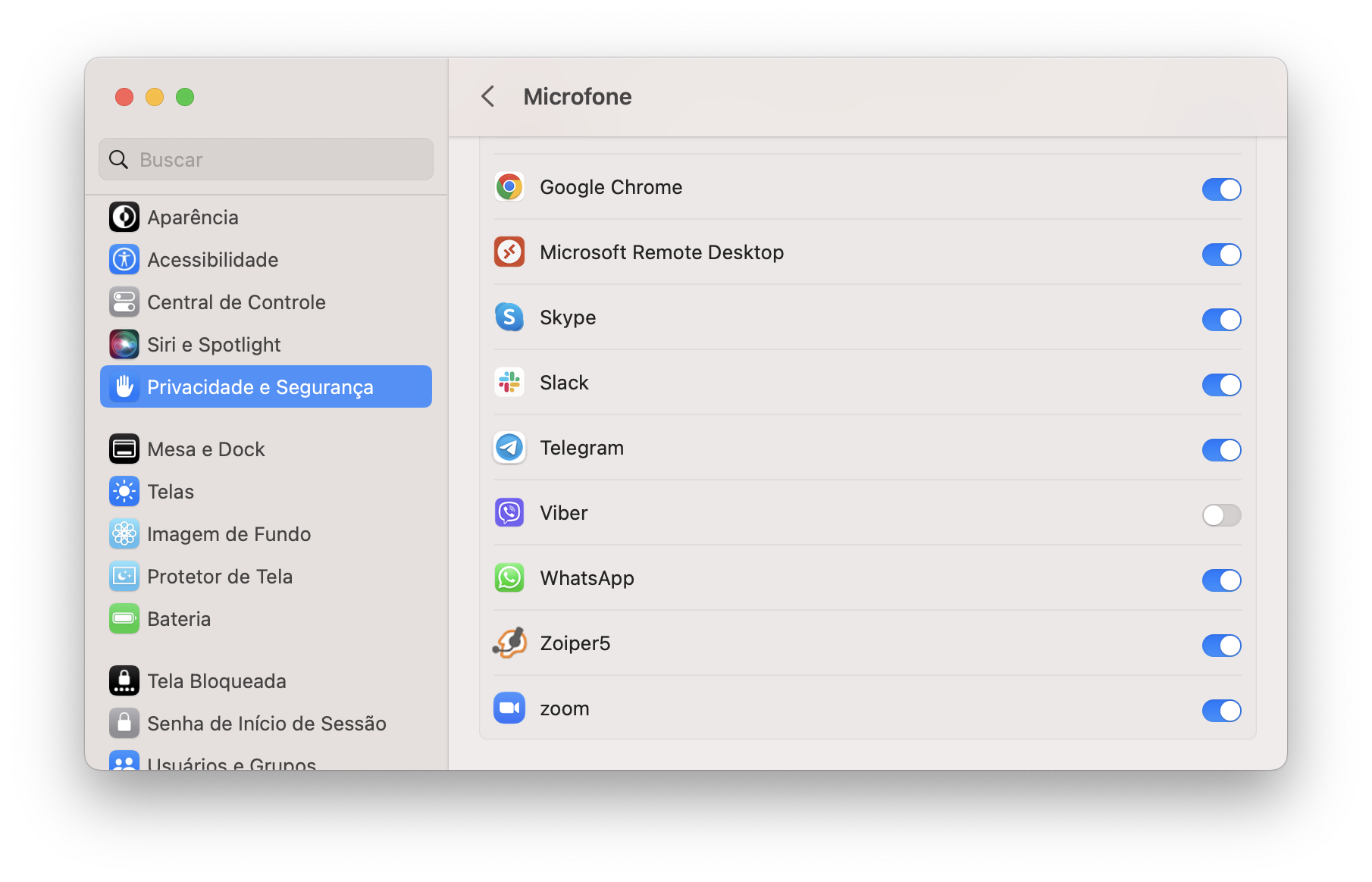This screenshot has height=882, width=1372.
Task: Click the WhatsApp label
Action: click(x=587, y=578)
